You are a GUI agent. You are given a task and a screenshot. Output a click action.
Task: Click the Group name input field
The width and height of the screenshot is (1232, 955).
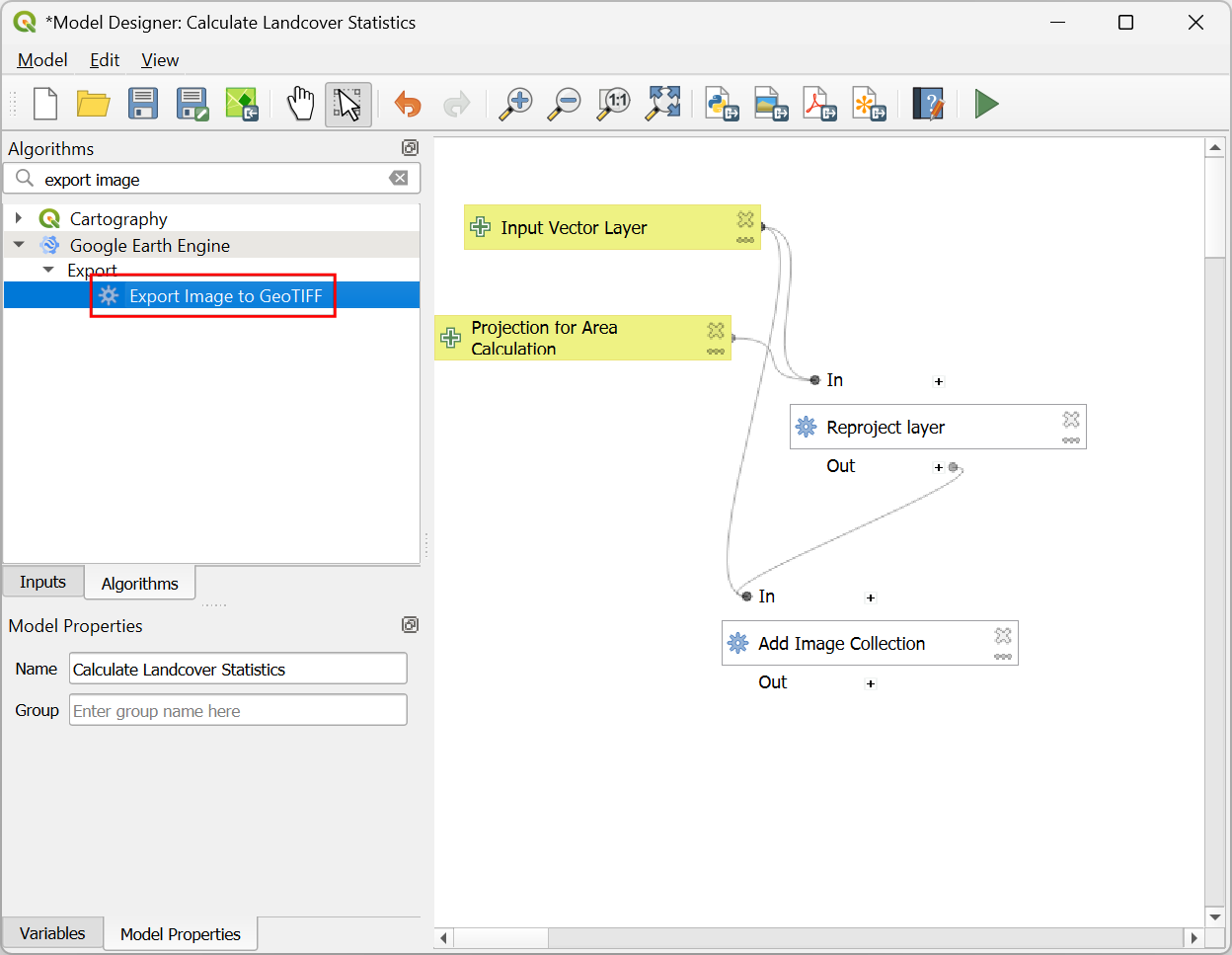[x=237, y=710]
